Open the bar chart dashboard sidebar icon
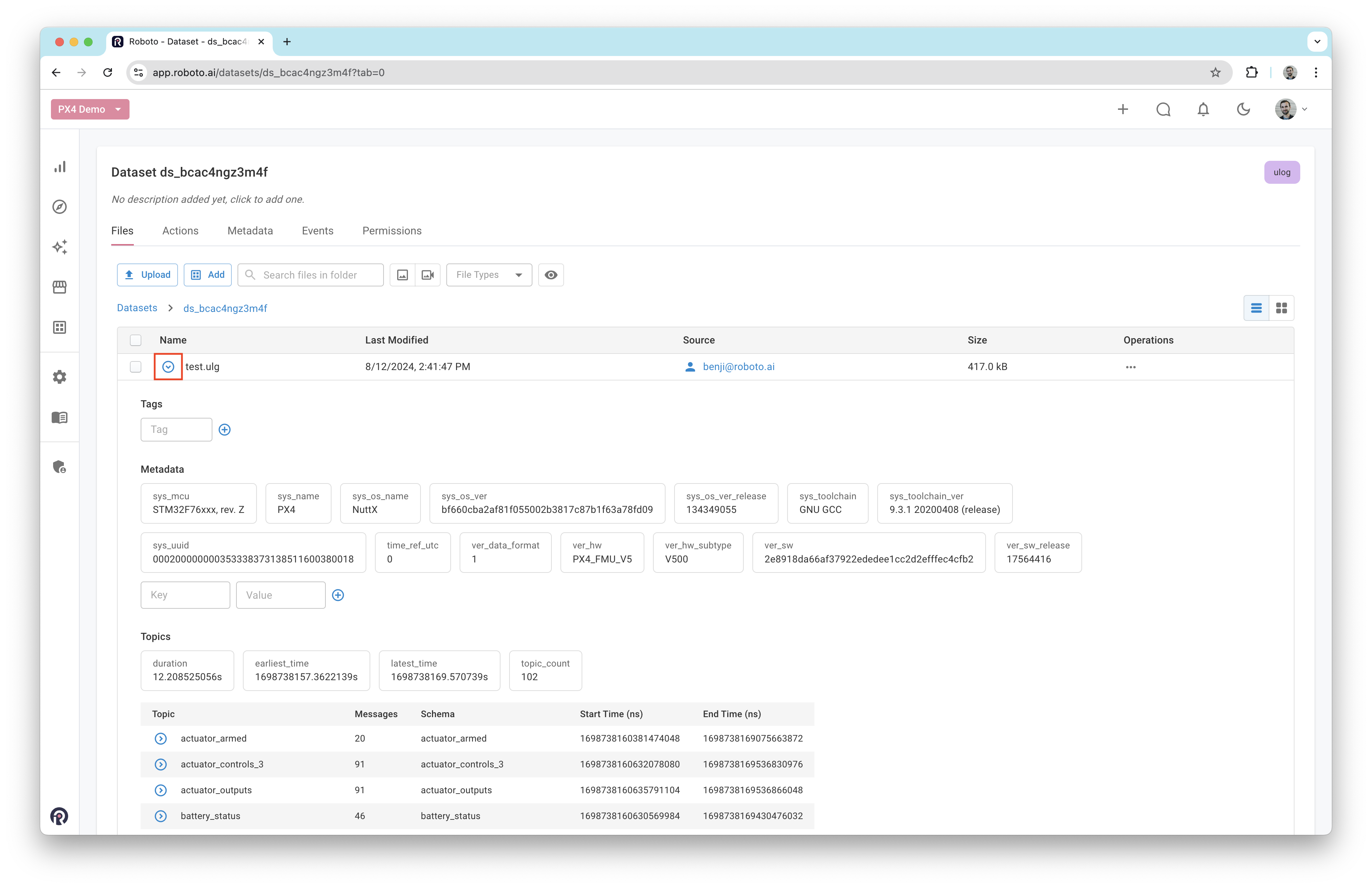 [60, 167]
